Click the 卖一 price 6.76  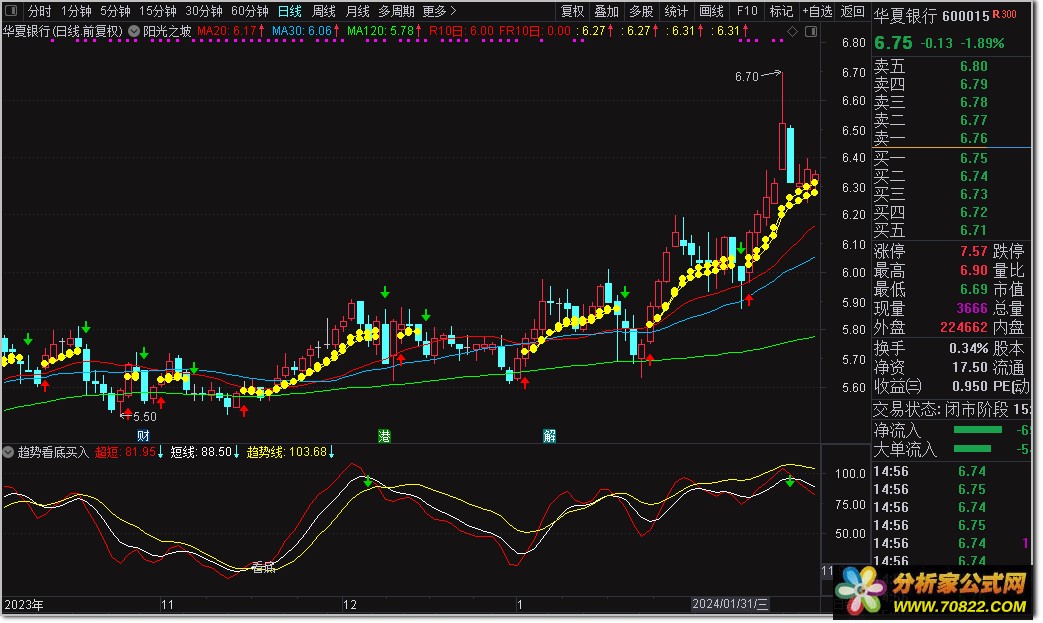pos(973,138)
